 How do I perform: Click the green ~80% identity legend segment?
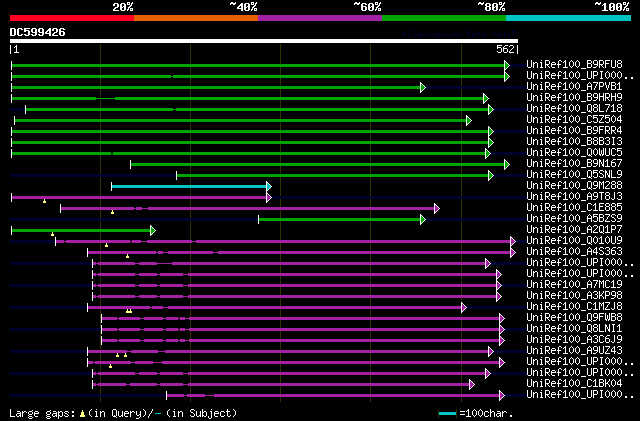pos(444,18)
